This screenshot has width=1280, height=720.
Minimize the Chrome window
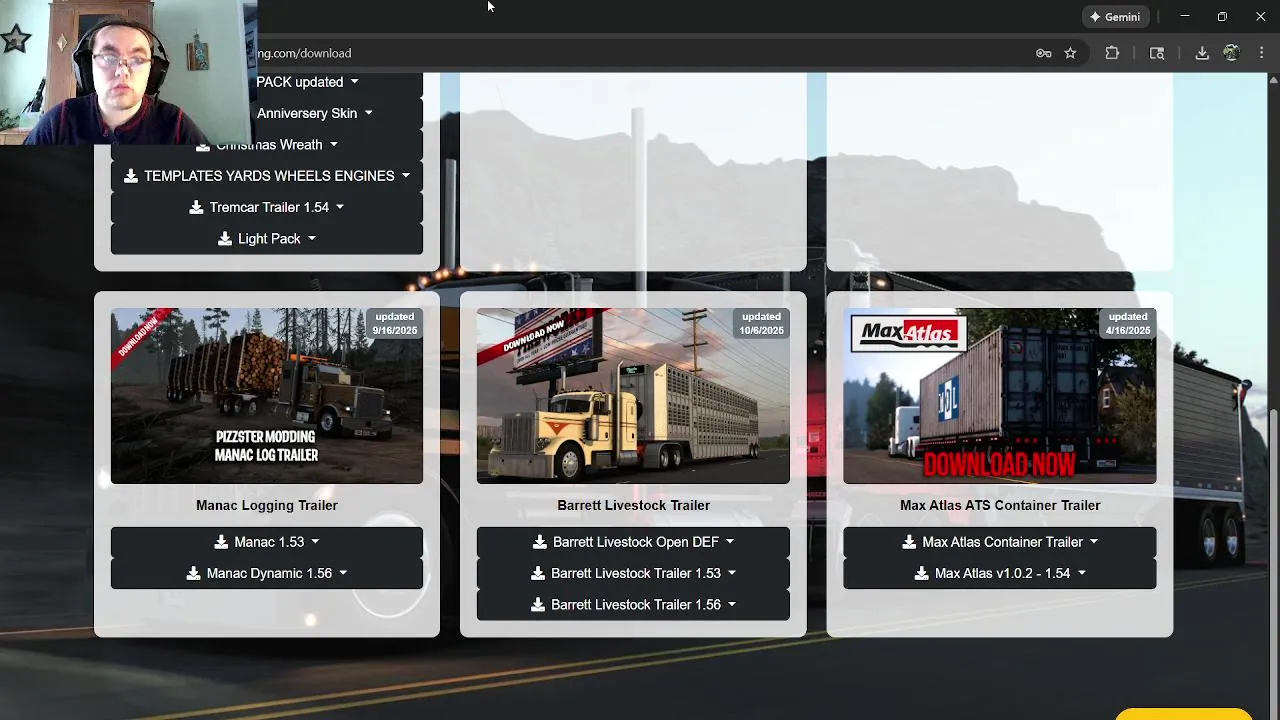coord(1185,17)
